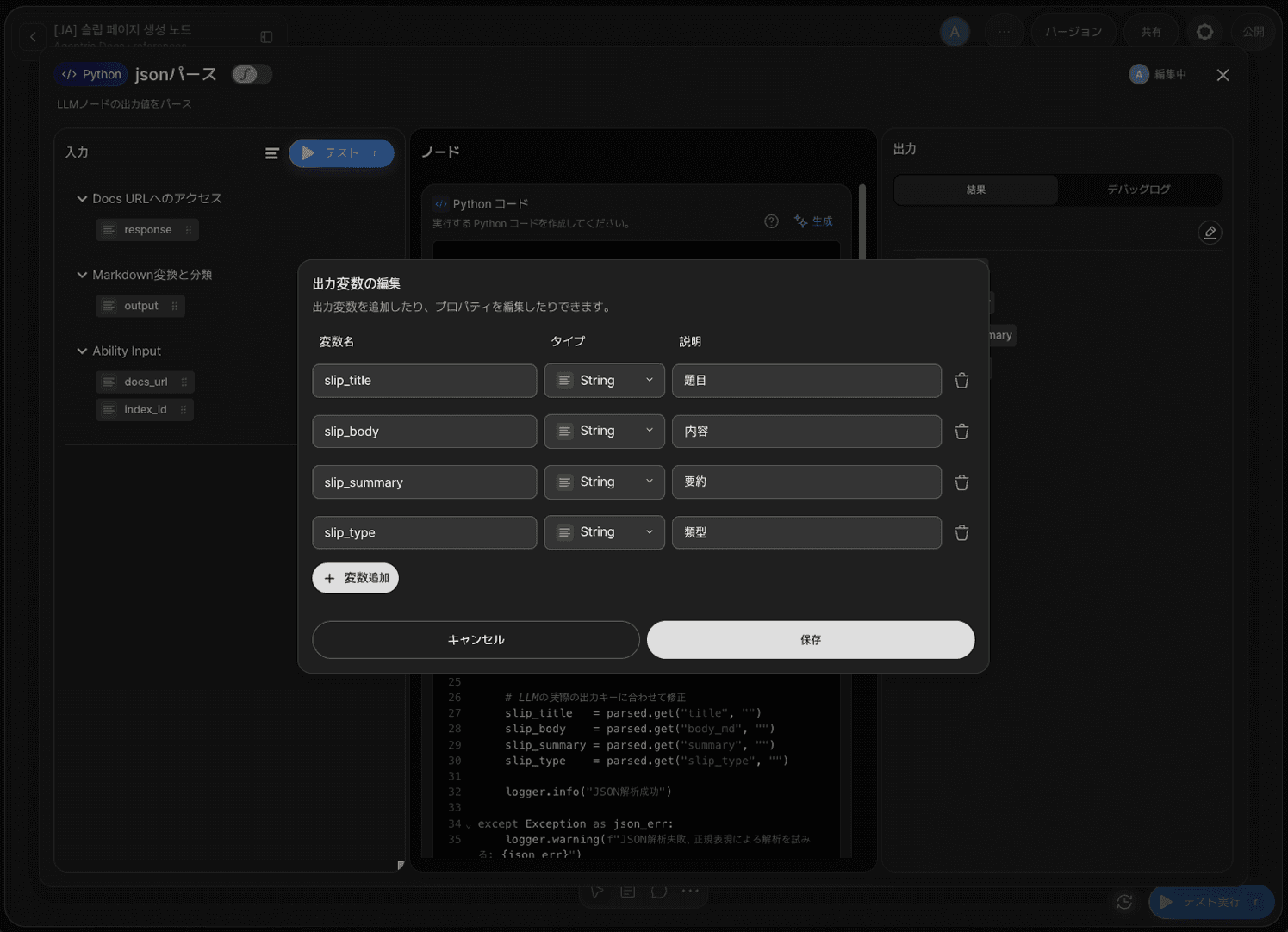Screen dimensions: 1288x932
Task: Edit the slip_summary variable name field
Action: coord(425,482)
